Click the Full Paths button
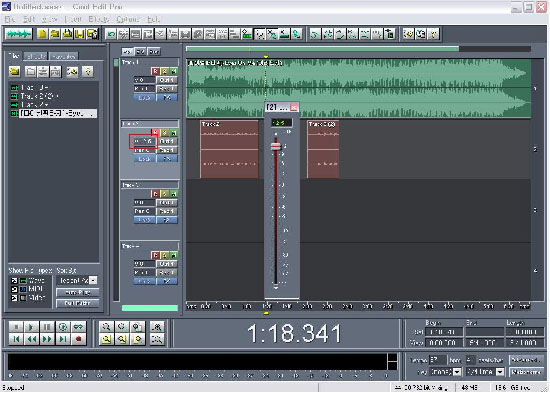The width and height of the screenshot is (550, 395). [x=78, y=303]
